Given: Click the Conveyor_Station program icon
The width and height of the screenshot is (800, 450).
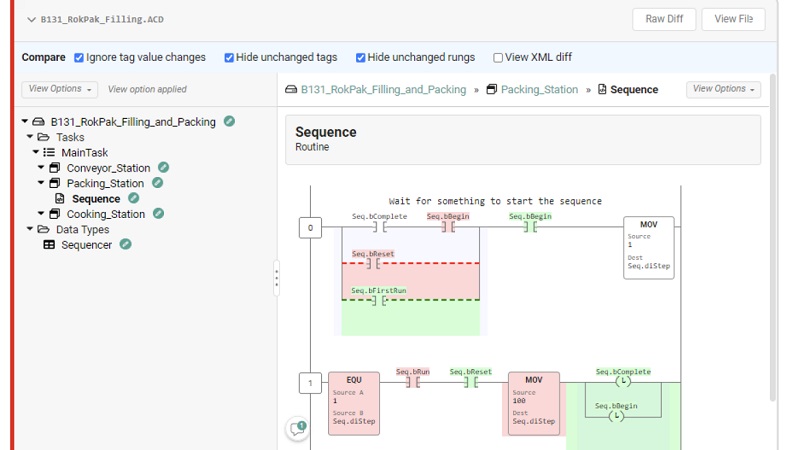Looking at the screenshot, I should pyautogui.click(x=55, y=167).
